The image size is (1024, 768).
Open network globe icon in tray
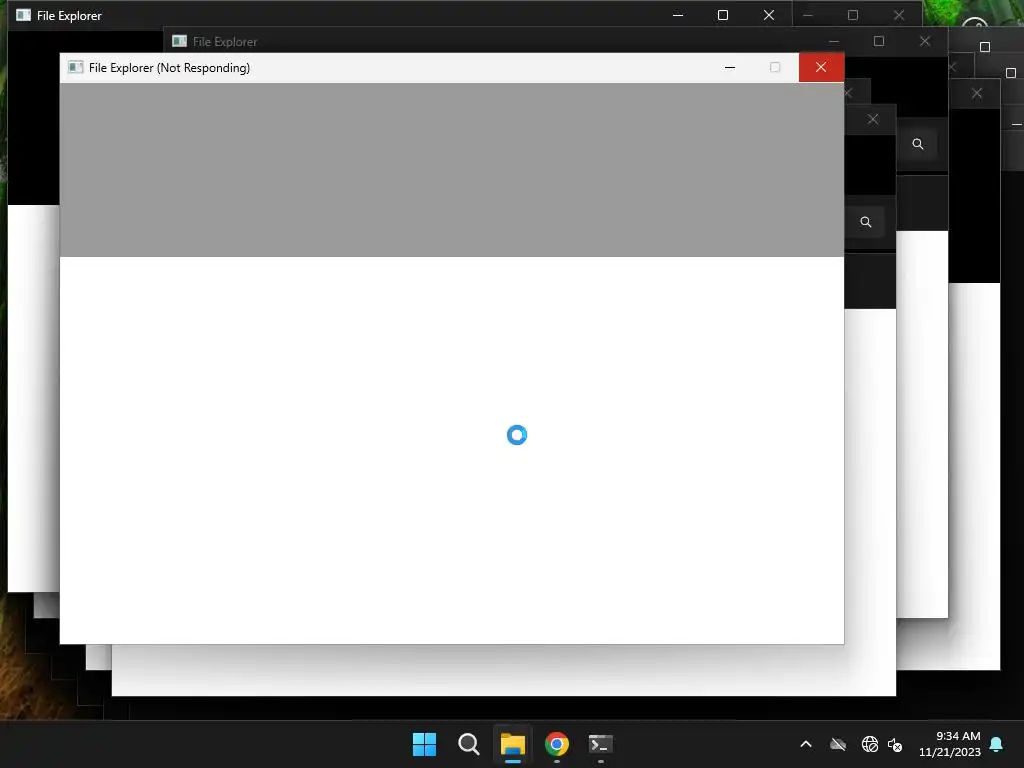pos(869,744)
